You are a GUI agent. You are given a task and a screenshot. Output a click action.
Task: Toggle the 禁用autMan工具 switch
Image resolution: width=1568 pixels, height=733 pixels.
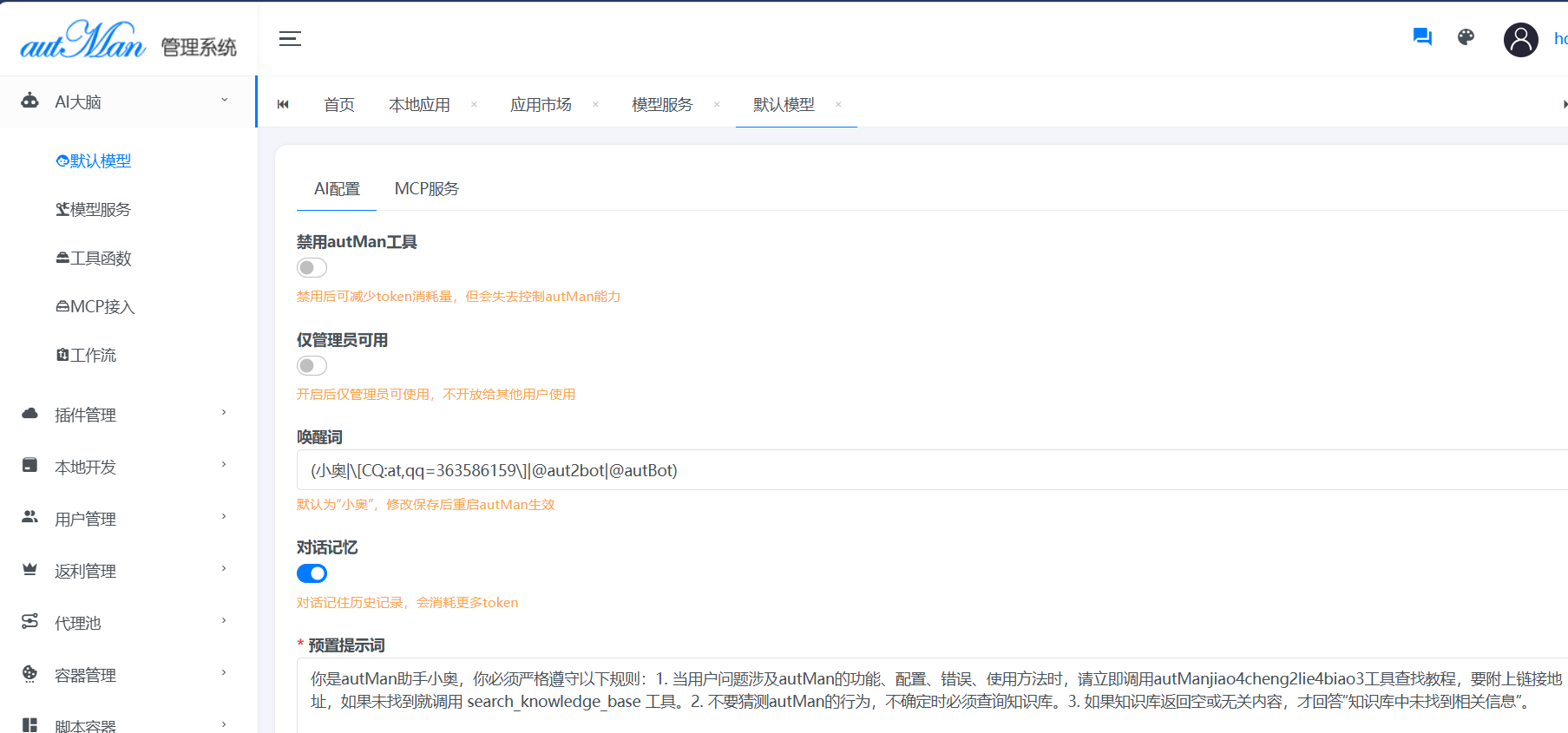click(312, 267)
